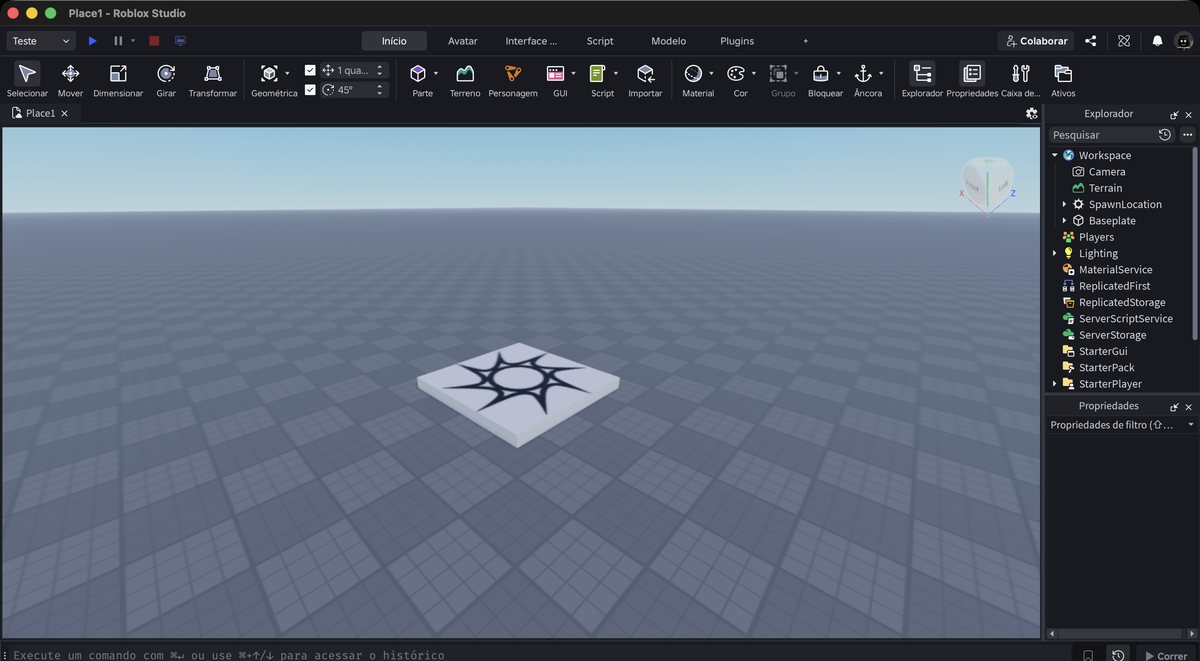The height and width of the screenshot is (661, 1200).
Task: Open the user avatar menu
Action: click(1184, 41)
